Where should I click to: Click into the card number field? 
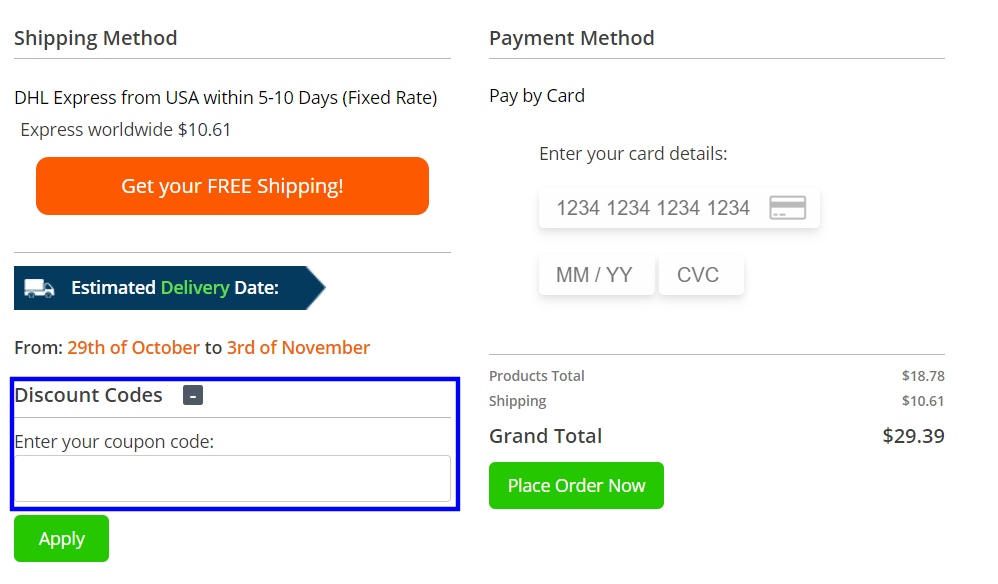click(653, 208)
